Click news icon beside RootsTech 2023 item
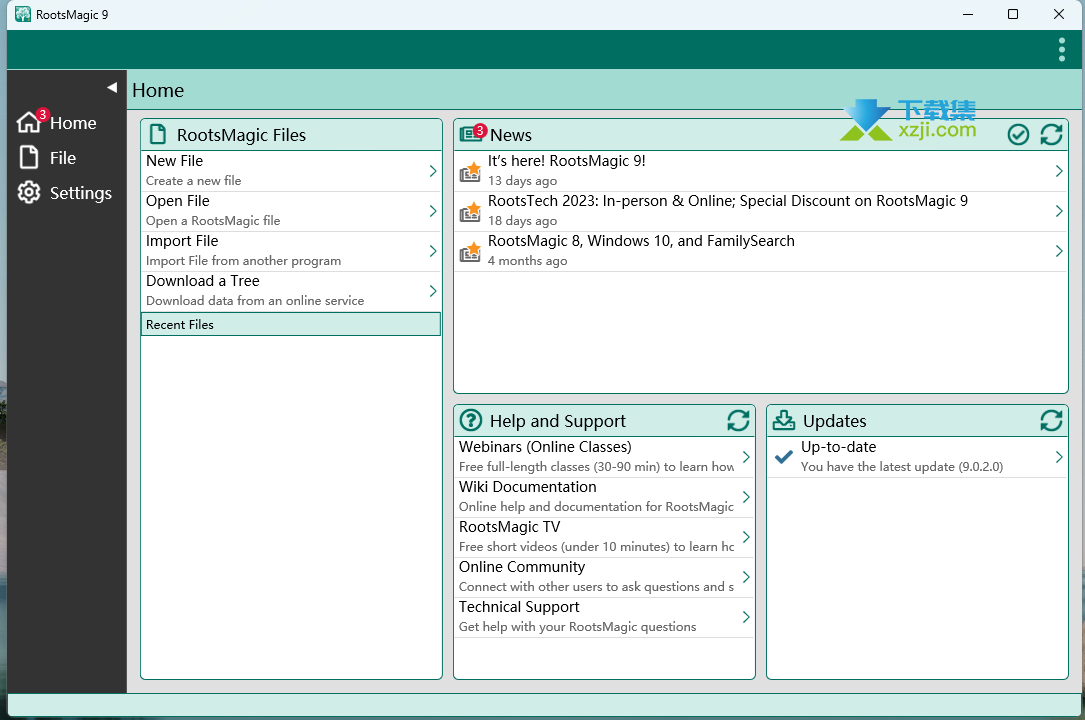The image size is (1085, 720). click(471, 212)
